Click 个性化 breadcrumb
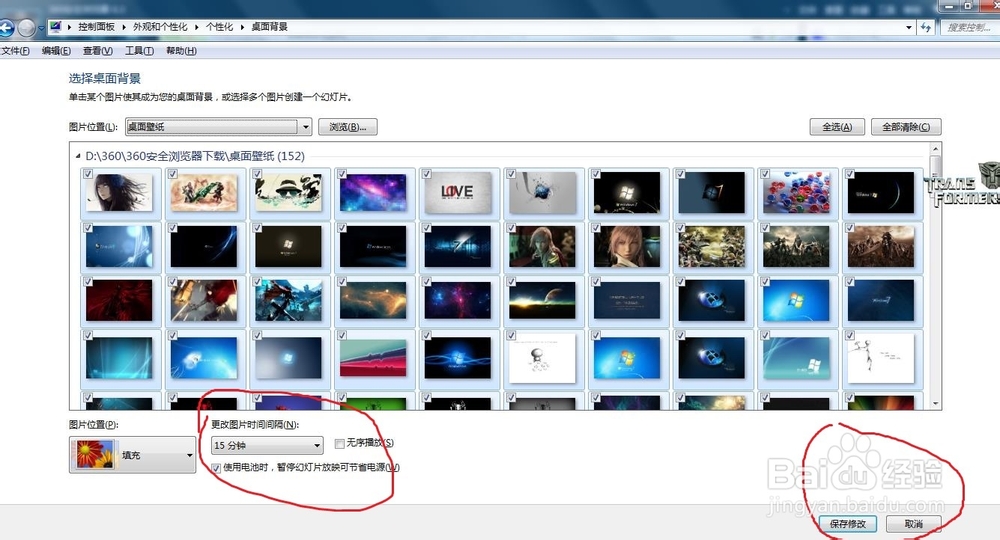This screenshot has width=1000, height=540. 219,27
